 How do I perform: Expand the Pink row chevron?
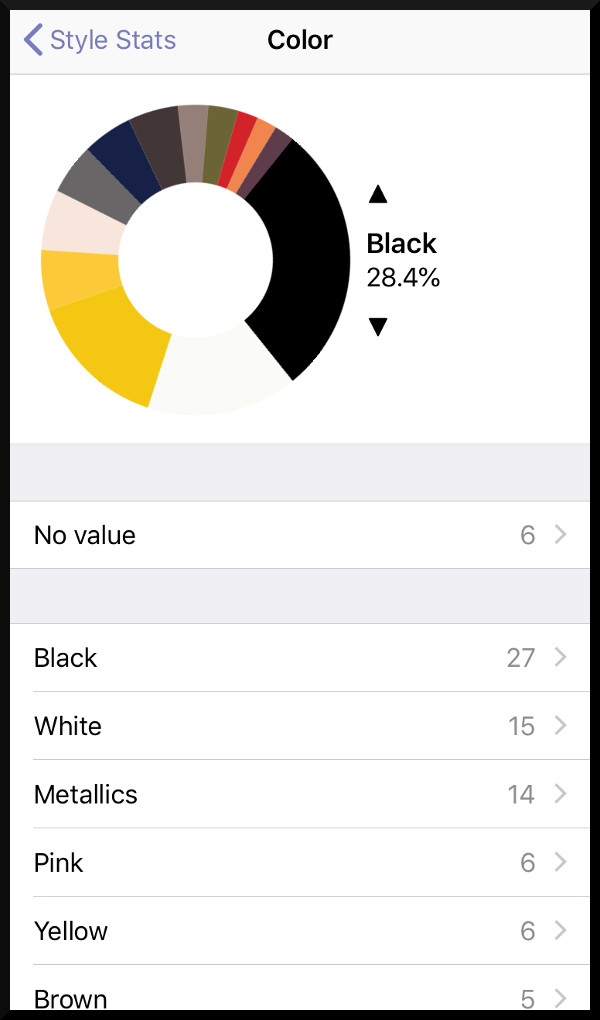560,862
